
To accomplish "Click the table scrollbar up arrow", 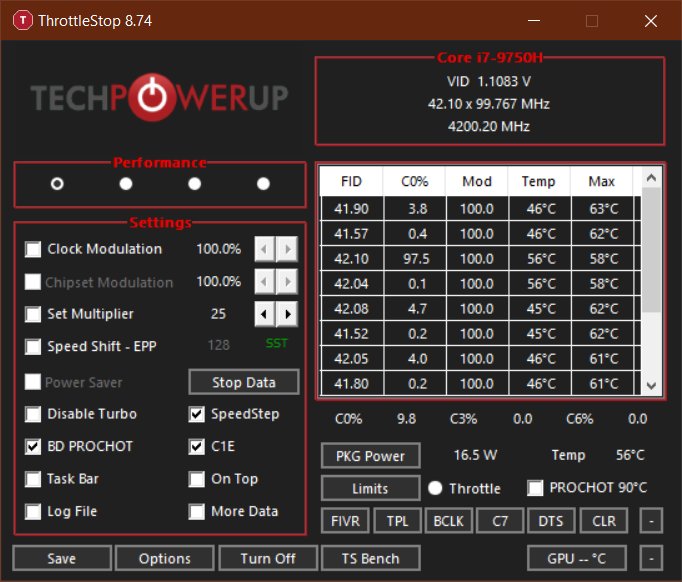I will [651, 177].
